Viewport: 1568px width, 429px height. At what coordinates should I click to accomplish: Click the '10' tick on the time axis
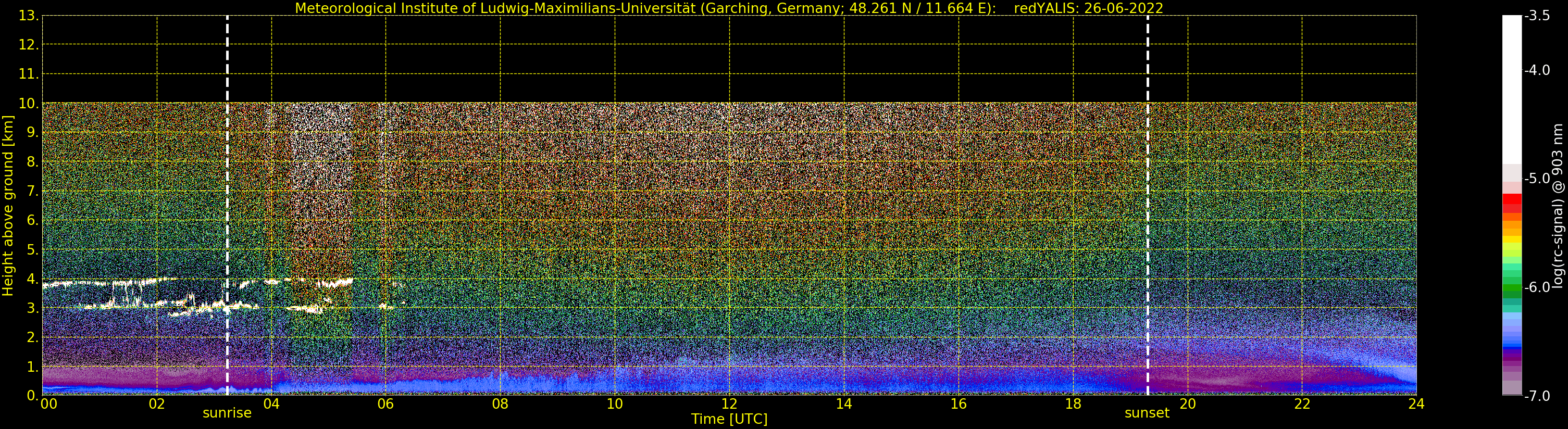point(615,404)
